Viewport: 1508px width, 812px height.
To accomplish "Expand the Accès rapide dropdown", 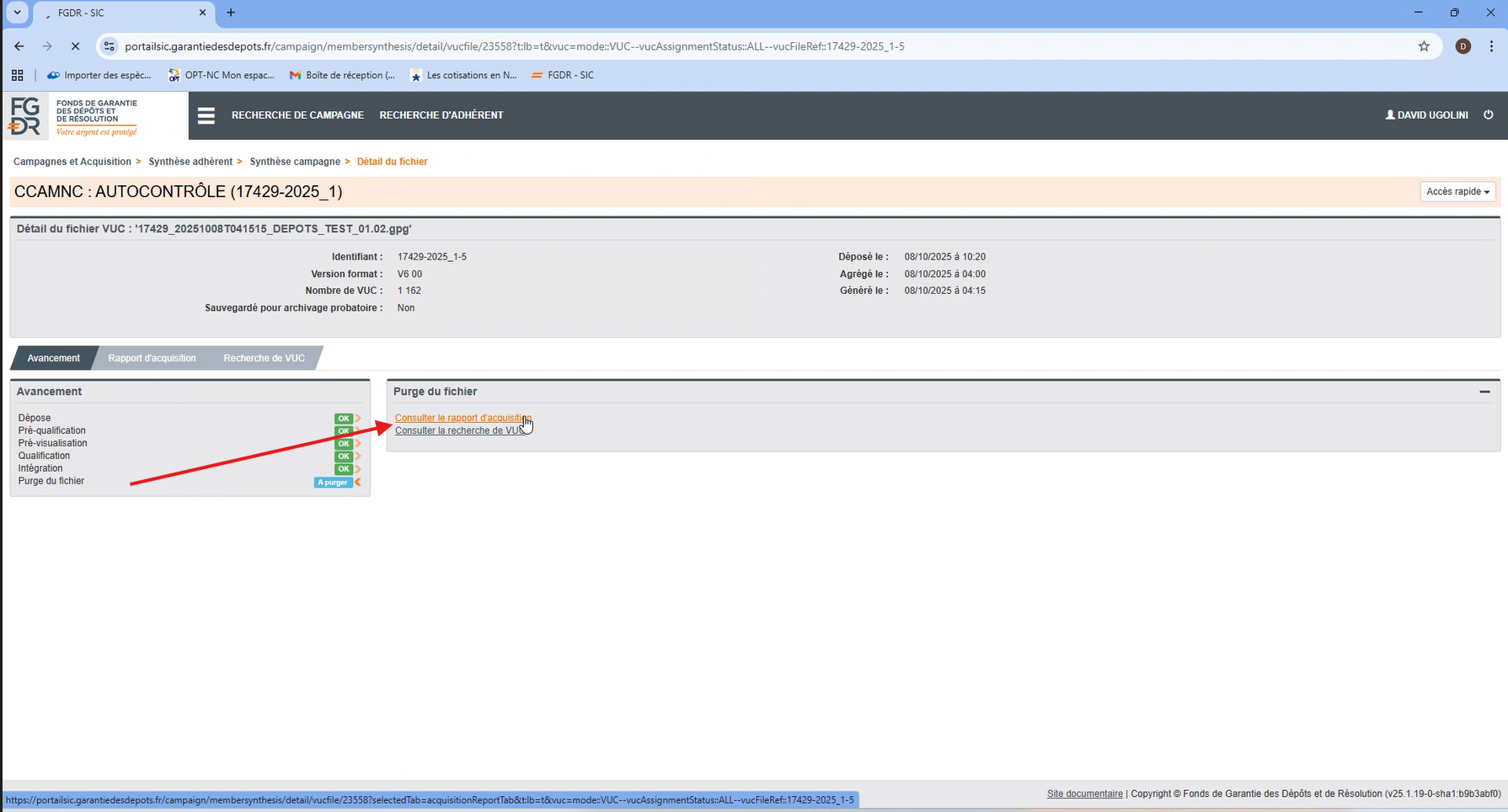I will tap(1457, 191).
